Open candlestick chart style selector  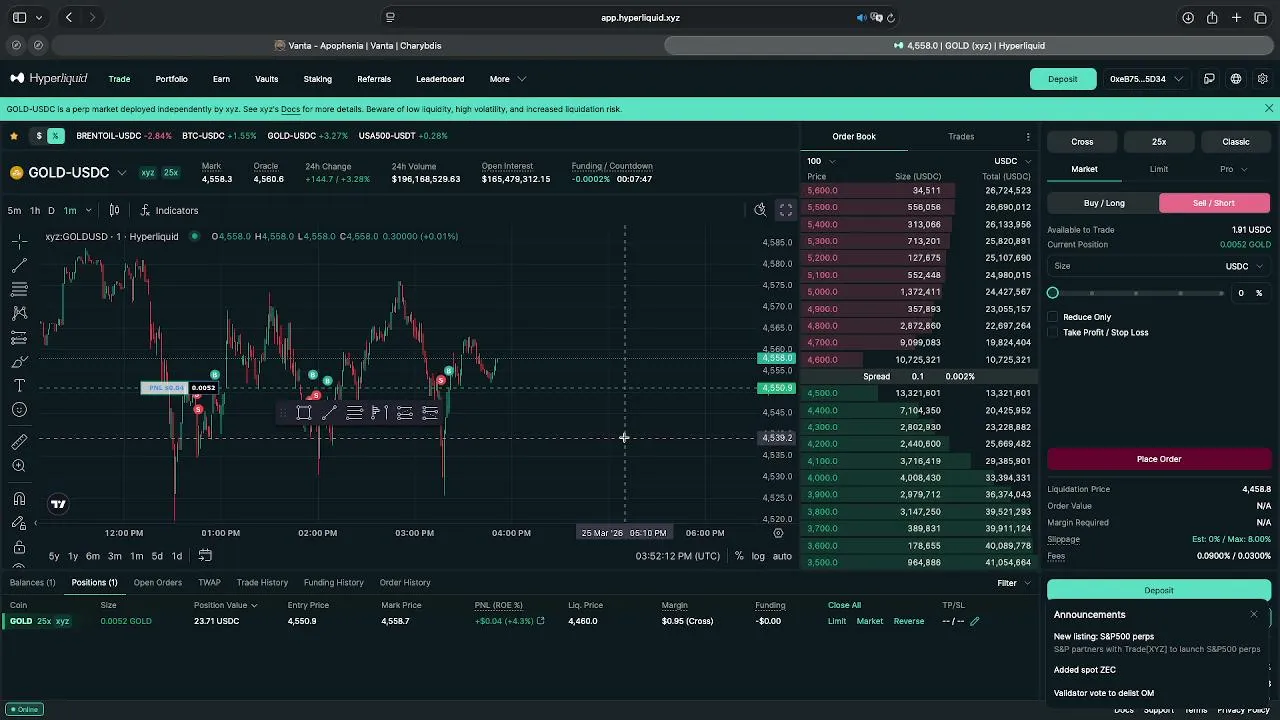point(114,210)
